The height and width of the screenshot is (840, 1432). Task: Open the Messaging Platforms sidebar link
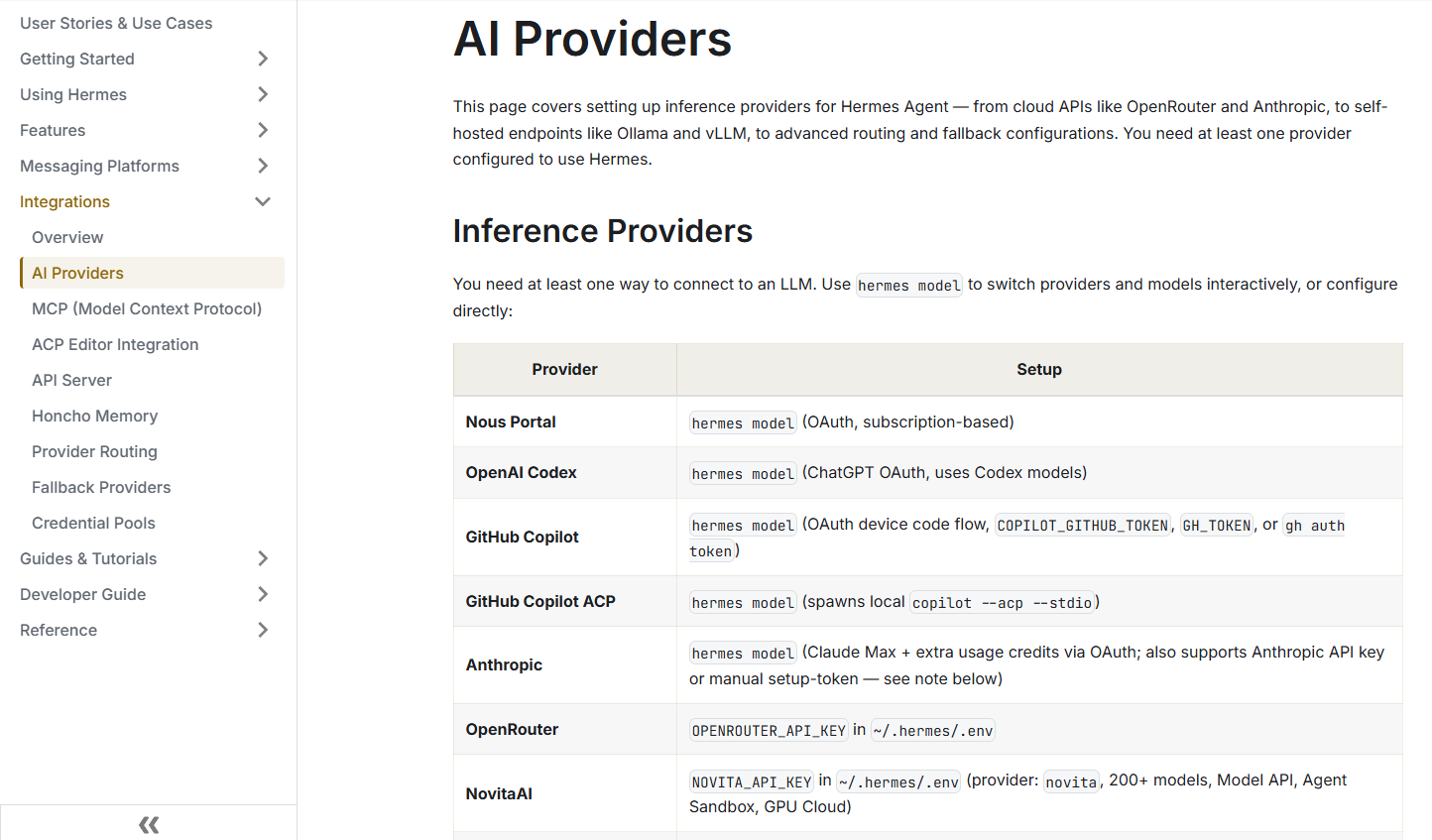tap(99, 166)
